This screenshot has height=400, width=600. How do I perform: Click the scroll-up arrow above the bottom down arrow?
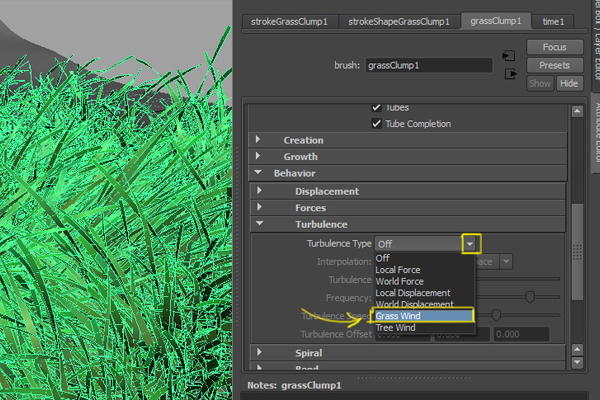point(577,349)
